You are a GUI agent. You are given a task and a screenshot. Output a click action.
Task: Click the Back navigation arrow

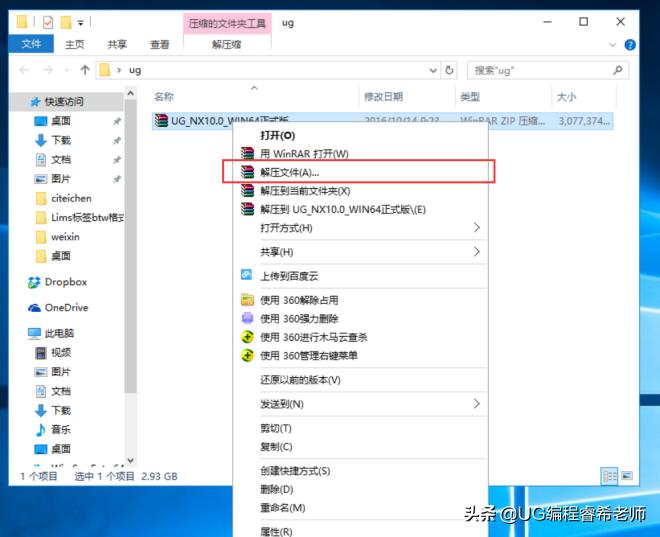(x=24, y=70)
